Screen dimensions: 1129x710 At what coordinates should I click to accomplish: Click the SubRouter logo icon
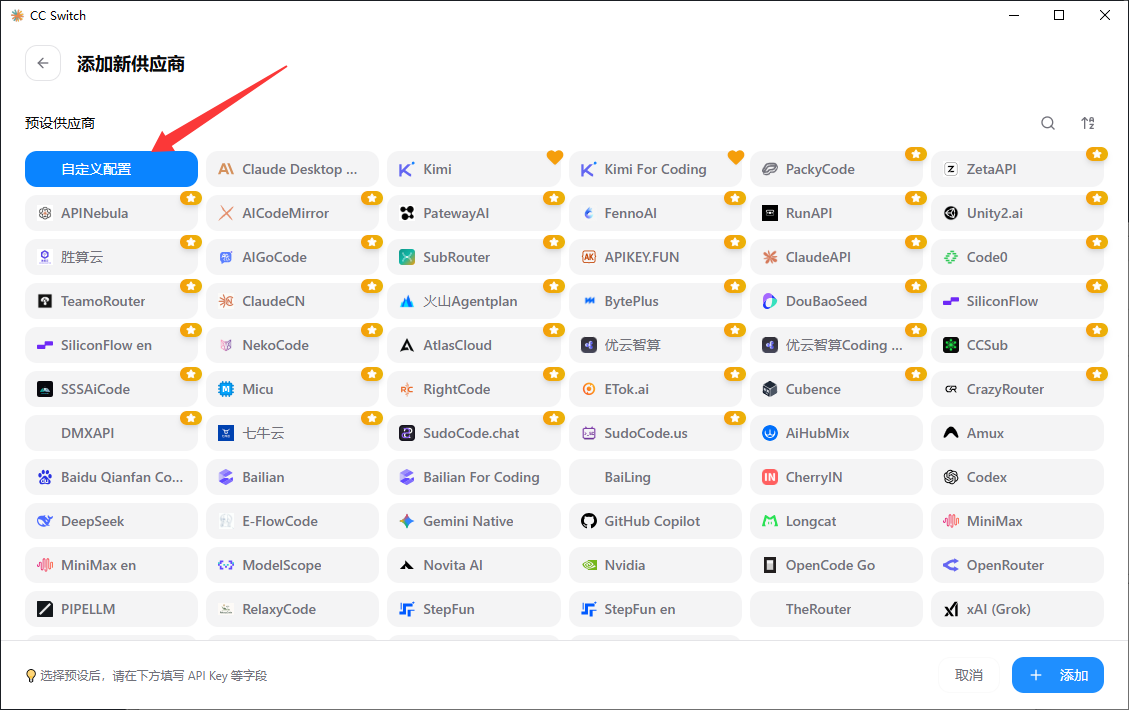click(407, 257)
